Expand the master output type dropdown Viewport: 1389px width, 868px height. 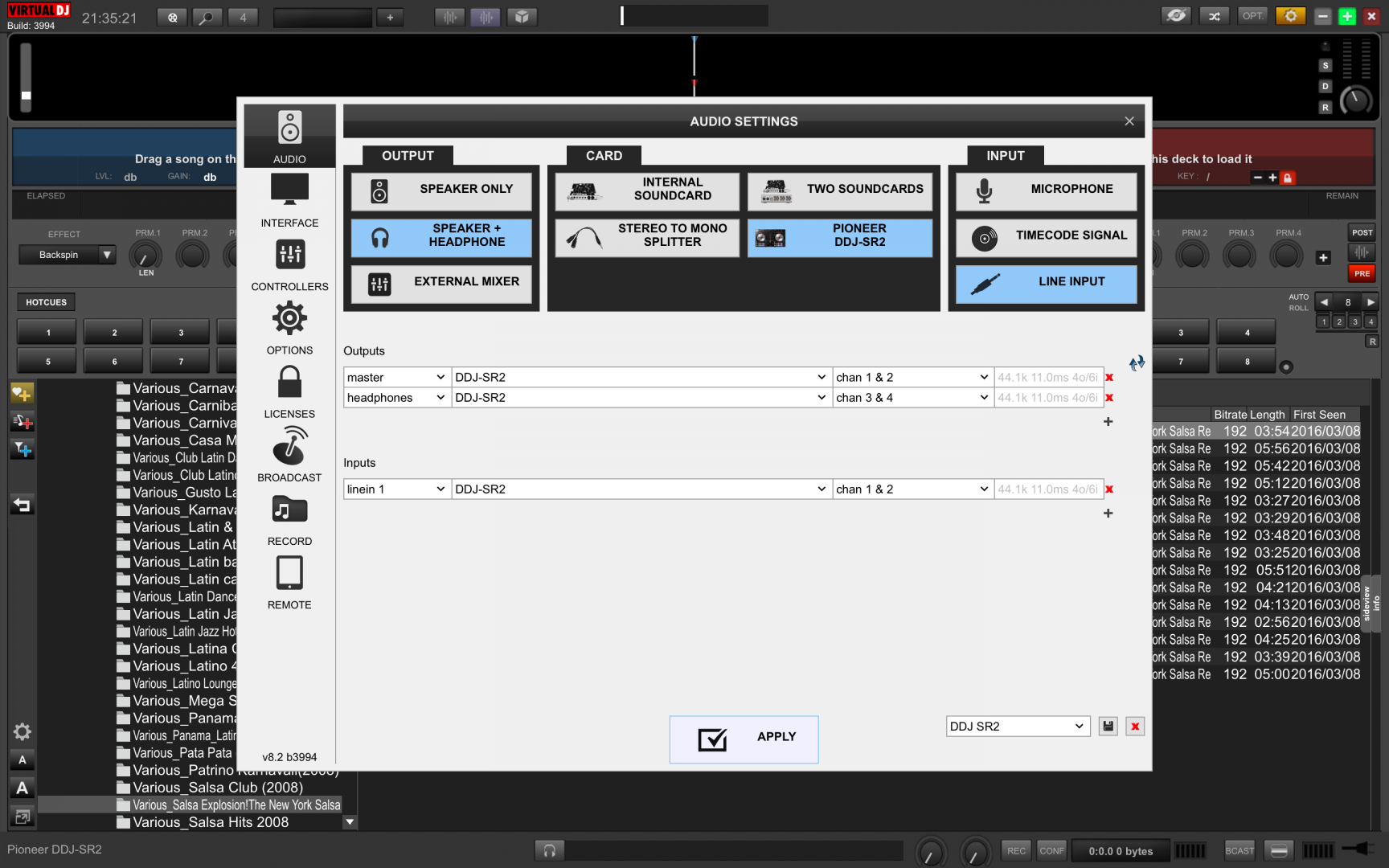pyautogui.click(x=395, y=378)
